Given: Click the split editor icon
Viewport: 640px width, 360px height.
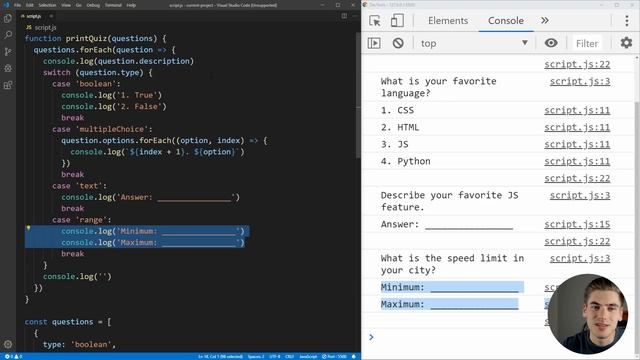Looking at the screenshot, I should pos(344,16).
